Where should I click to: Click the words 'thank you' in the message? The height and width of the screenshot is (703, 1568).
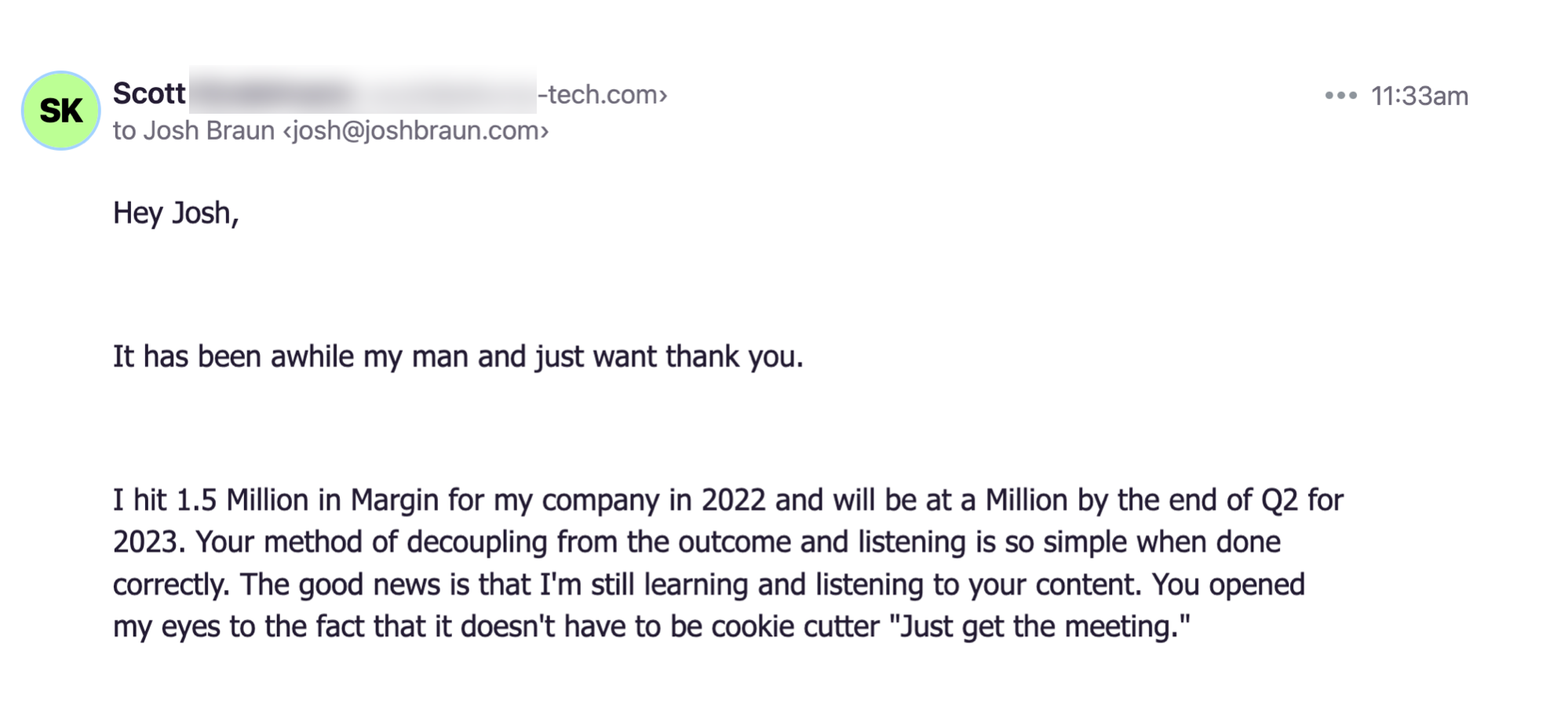pos(734,357)
